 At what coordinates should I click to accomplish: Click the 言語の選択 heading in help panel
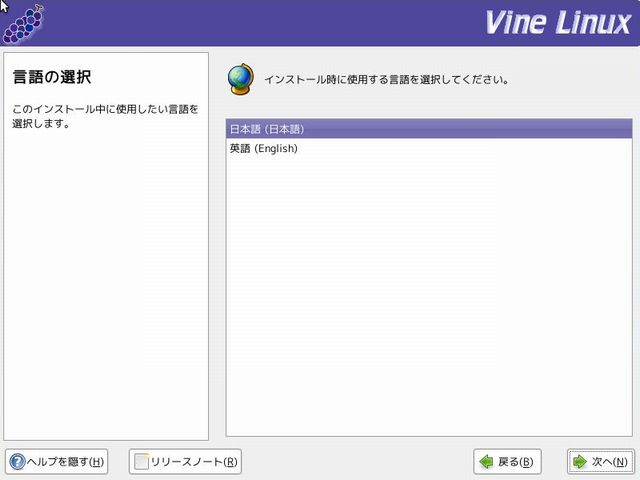(x=49, y=77)
